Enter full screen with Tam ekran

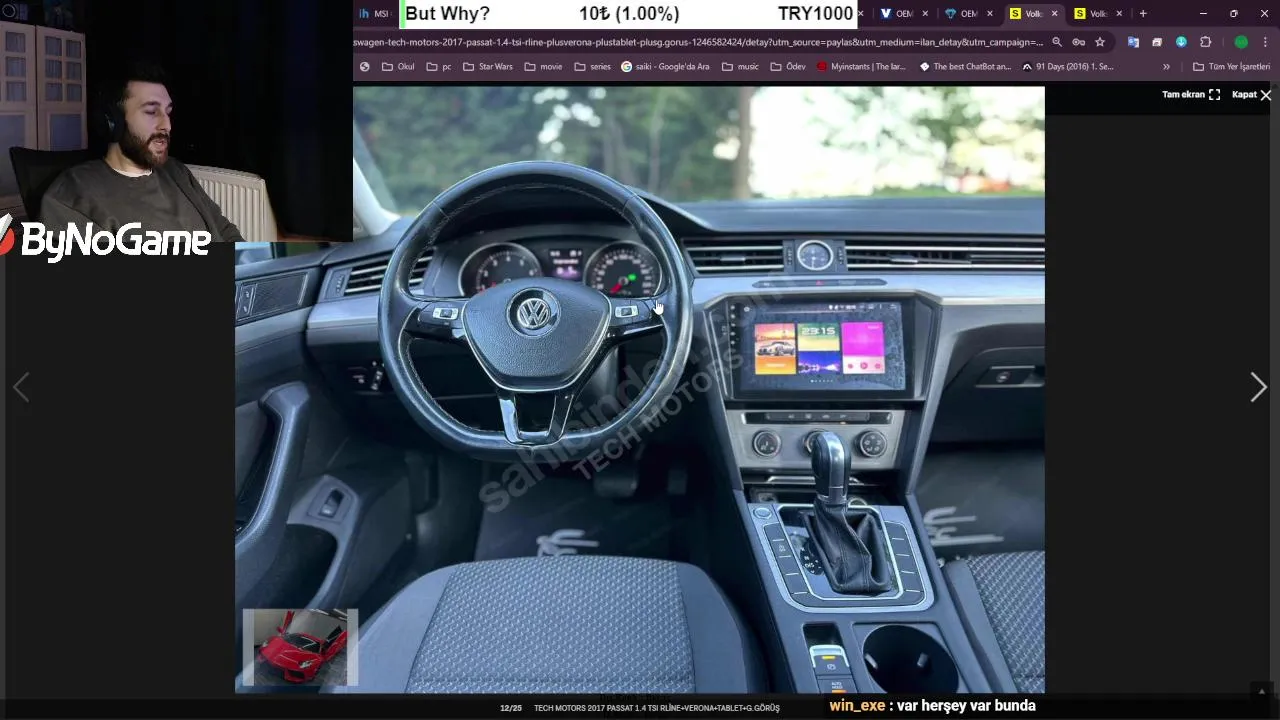[x=1190, y=95]
